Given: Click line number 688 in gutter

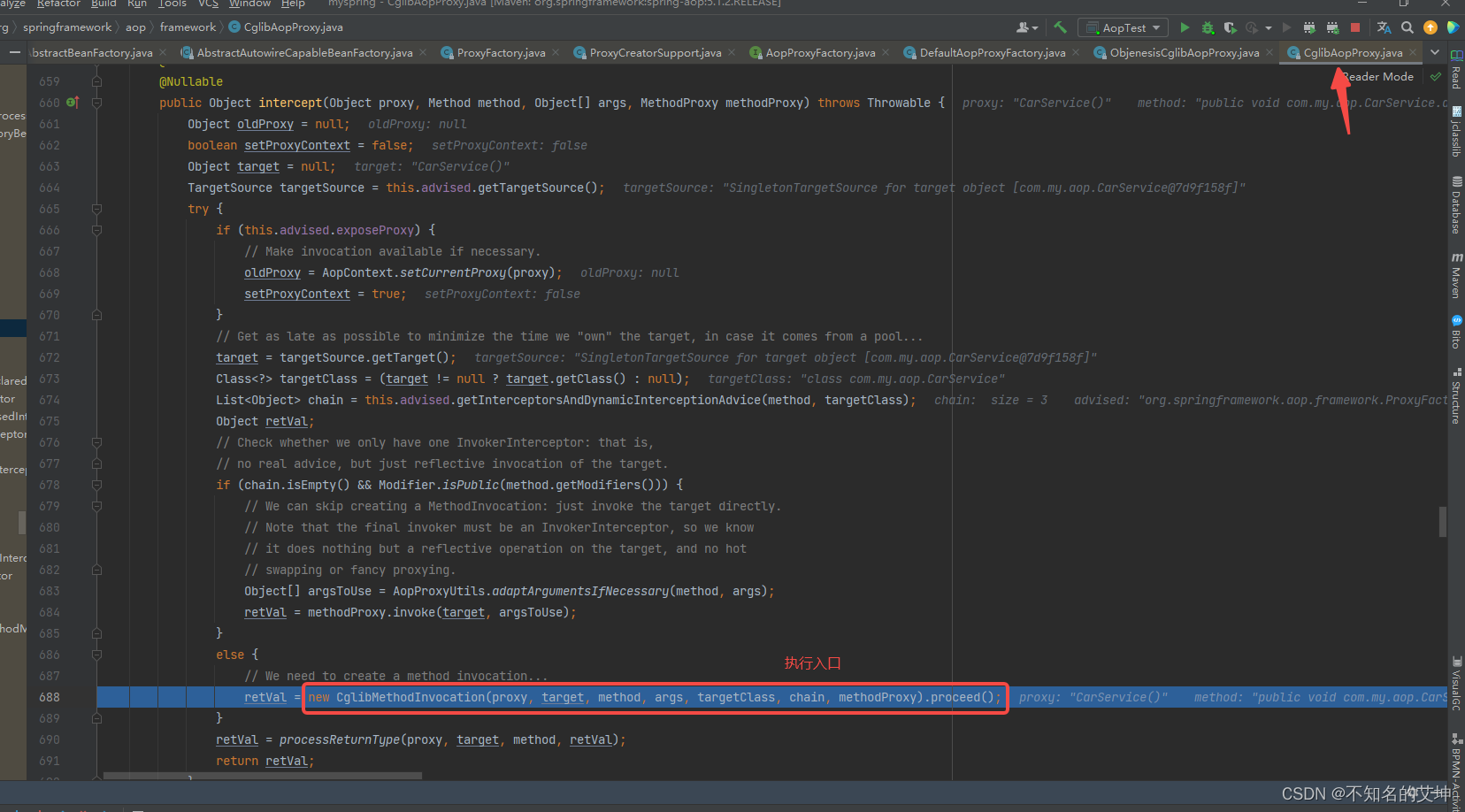Looking at the screenshot, I should 50,697.
